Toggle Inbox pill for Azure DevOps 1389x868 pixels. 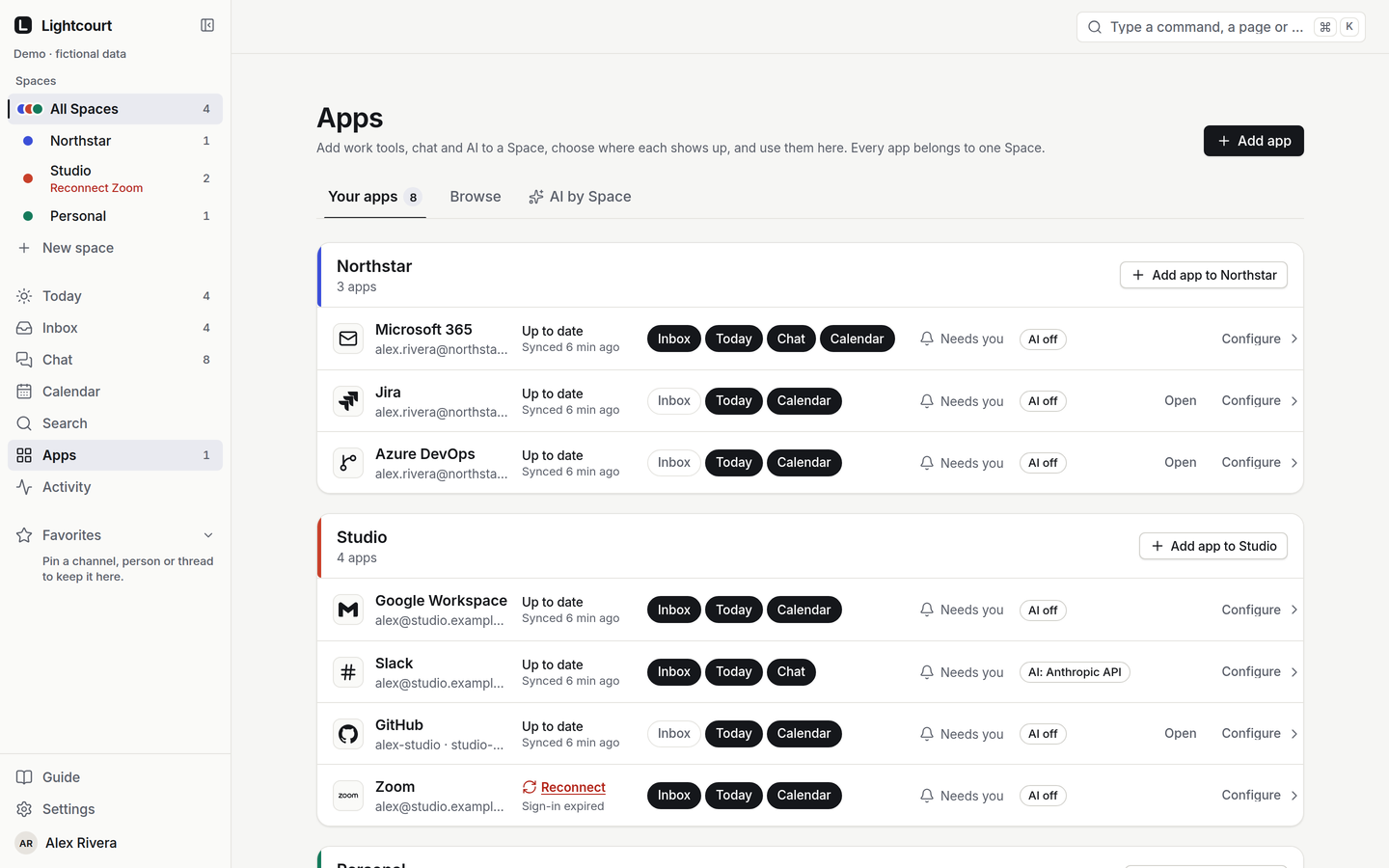point(674,463)
